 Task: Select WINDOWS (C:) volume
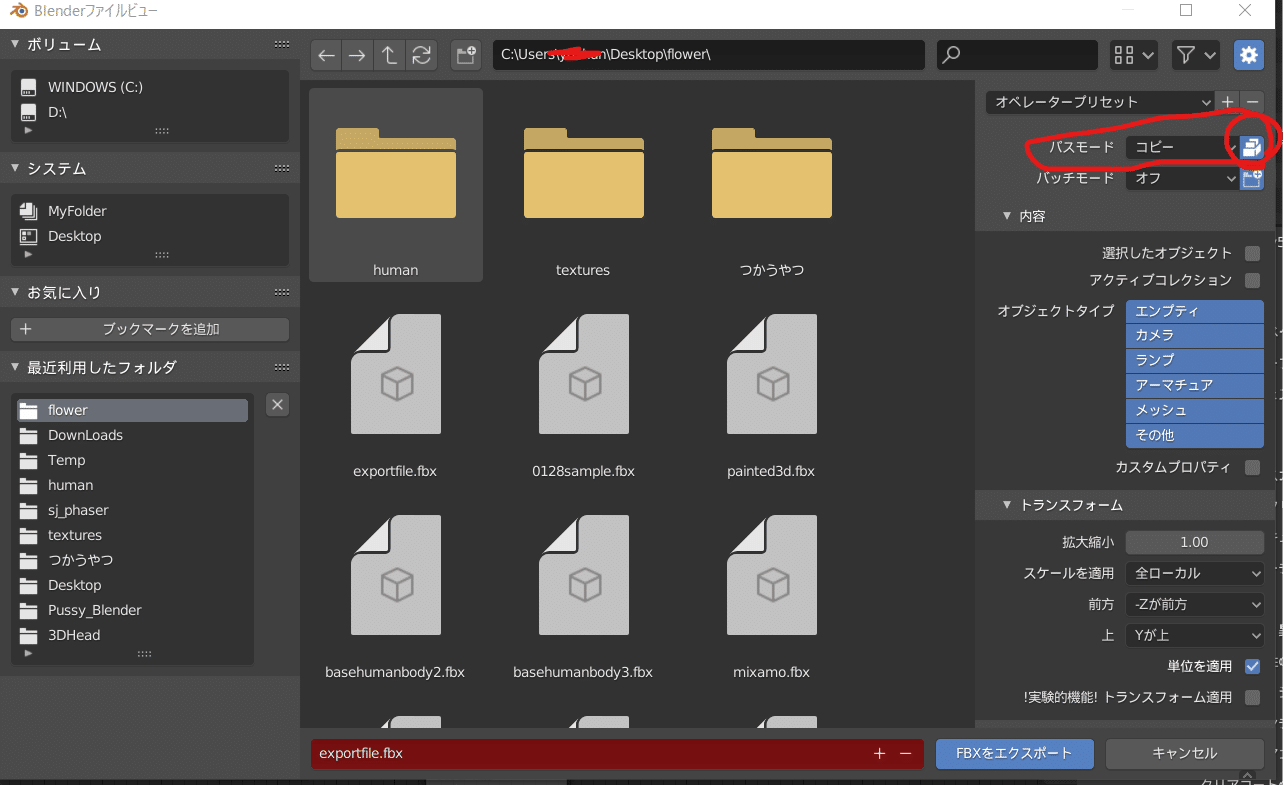pyautogui.click(x=150, y=87)
